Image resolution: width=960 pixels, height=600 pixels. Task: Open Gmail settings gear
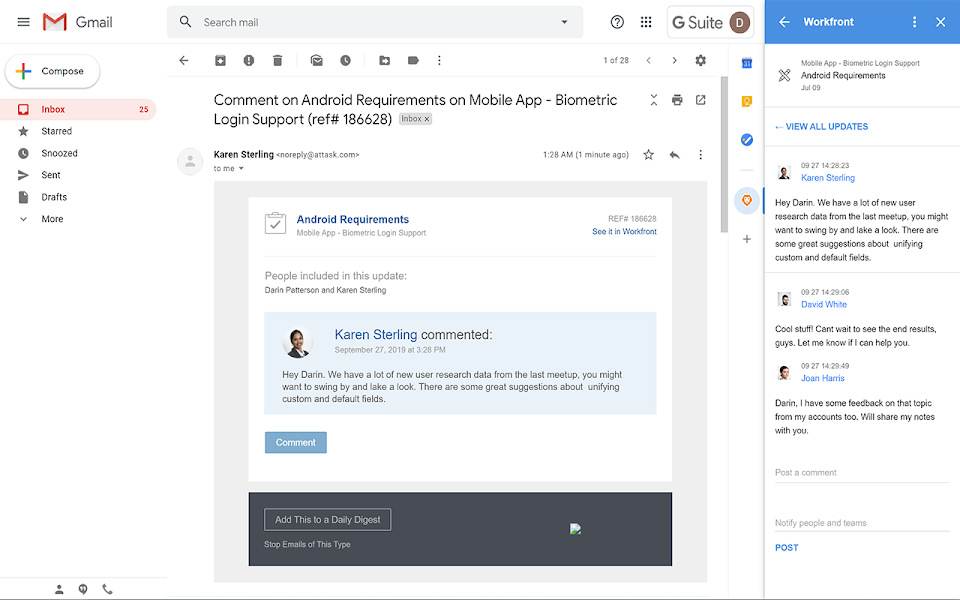700,60
